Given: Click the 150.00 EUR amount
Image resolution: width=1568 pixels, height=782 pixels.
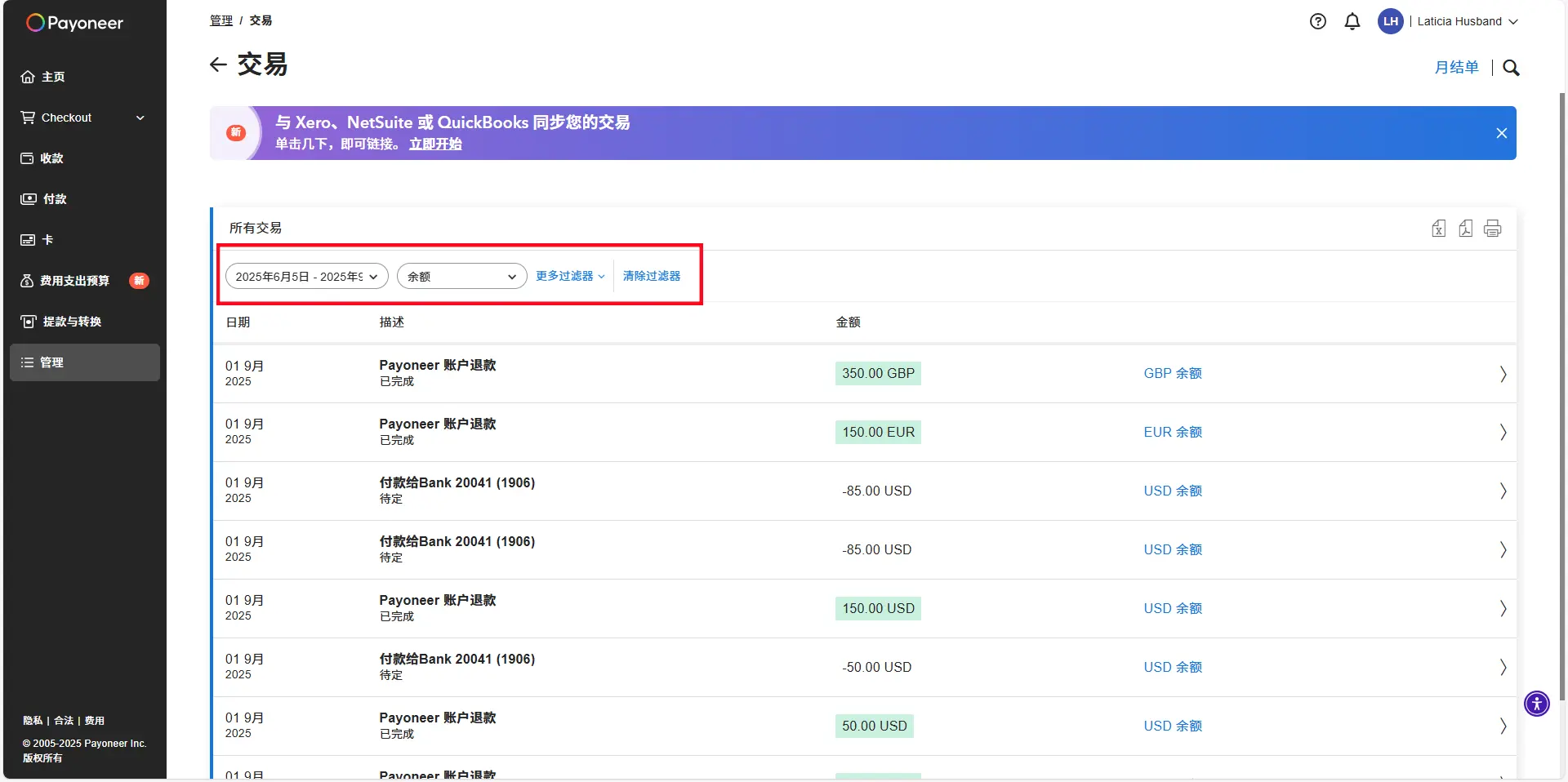Looking at the screenshot, I should click(x=878, y=433).
